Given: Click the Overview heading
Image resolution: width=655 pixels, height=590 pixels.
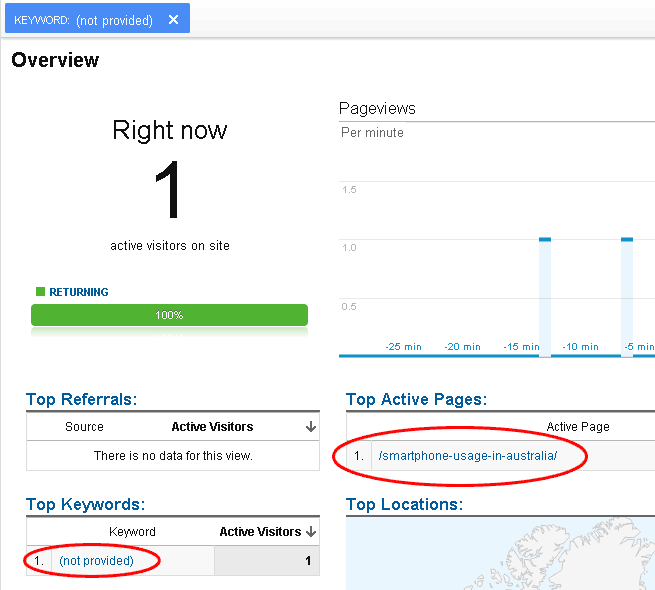Looking at the screenshot, I should point(55,60).
